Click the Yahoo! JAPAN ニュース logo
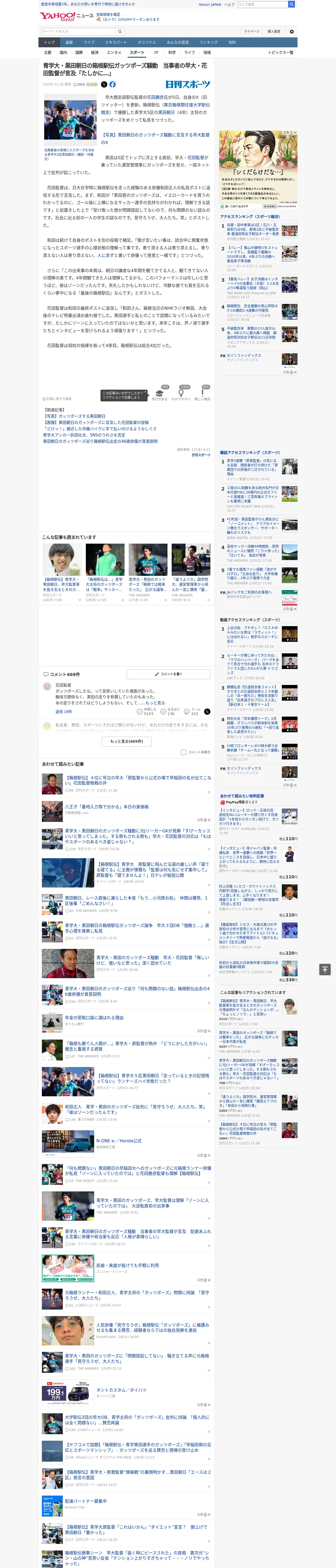 click(66, 17)
